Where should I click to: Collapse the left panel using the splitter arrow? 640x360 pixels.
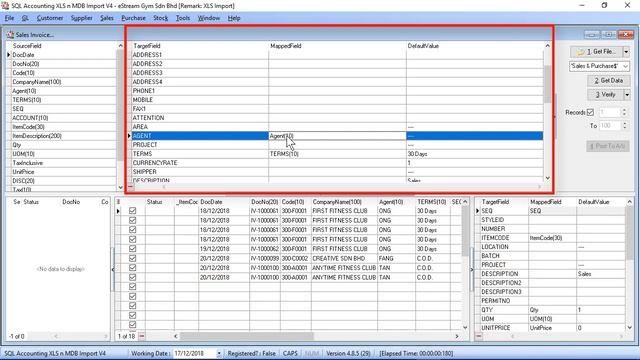[x=113, y=269]
